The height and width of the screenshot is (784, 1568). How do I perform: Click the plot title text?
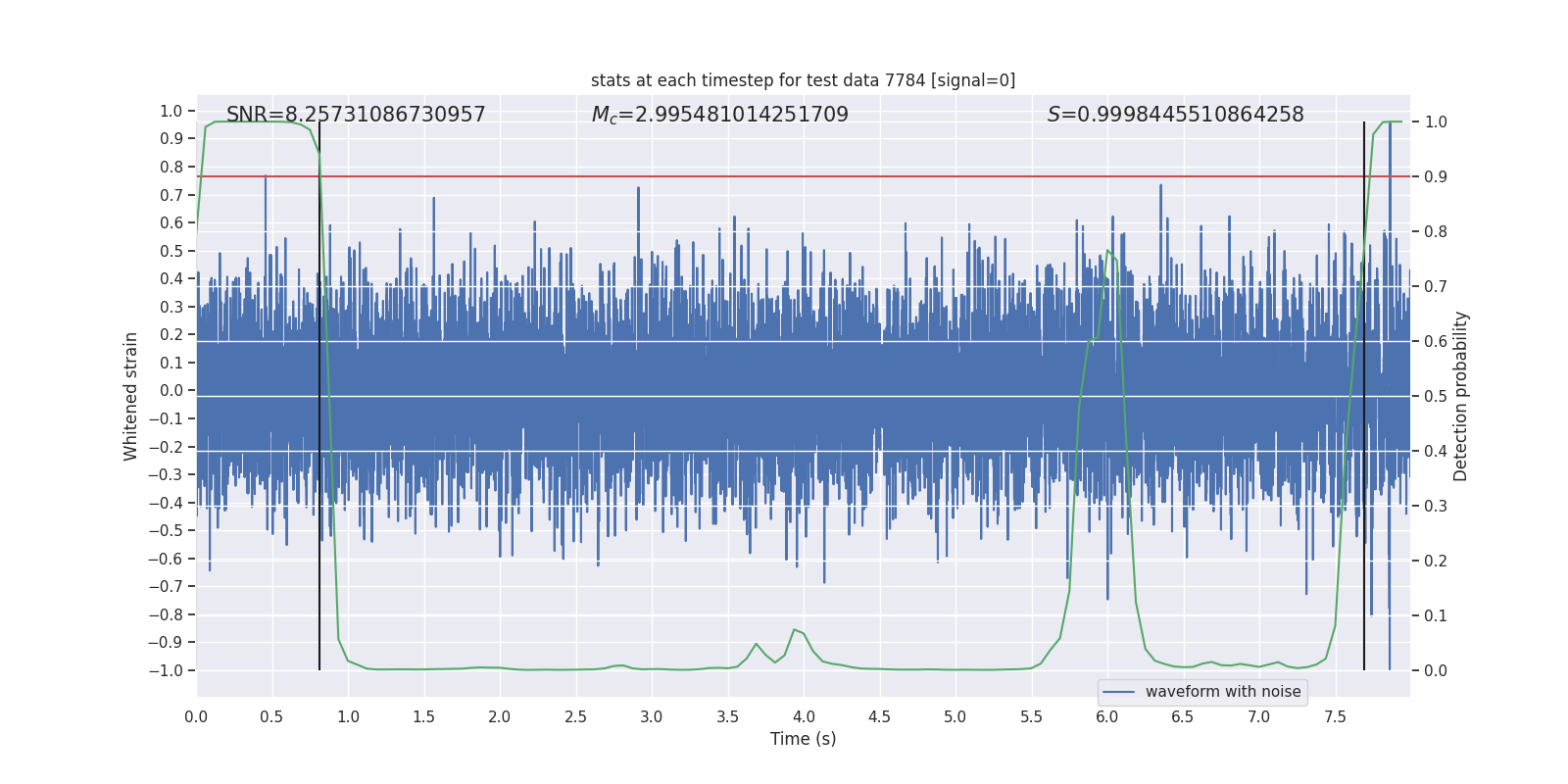coord(803,80)
